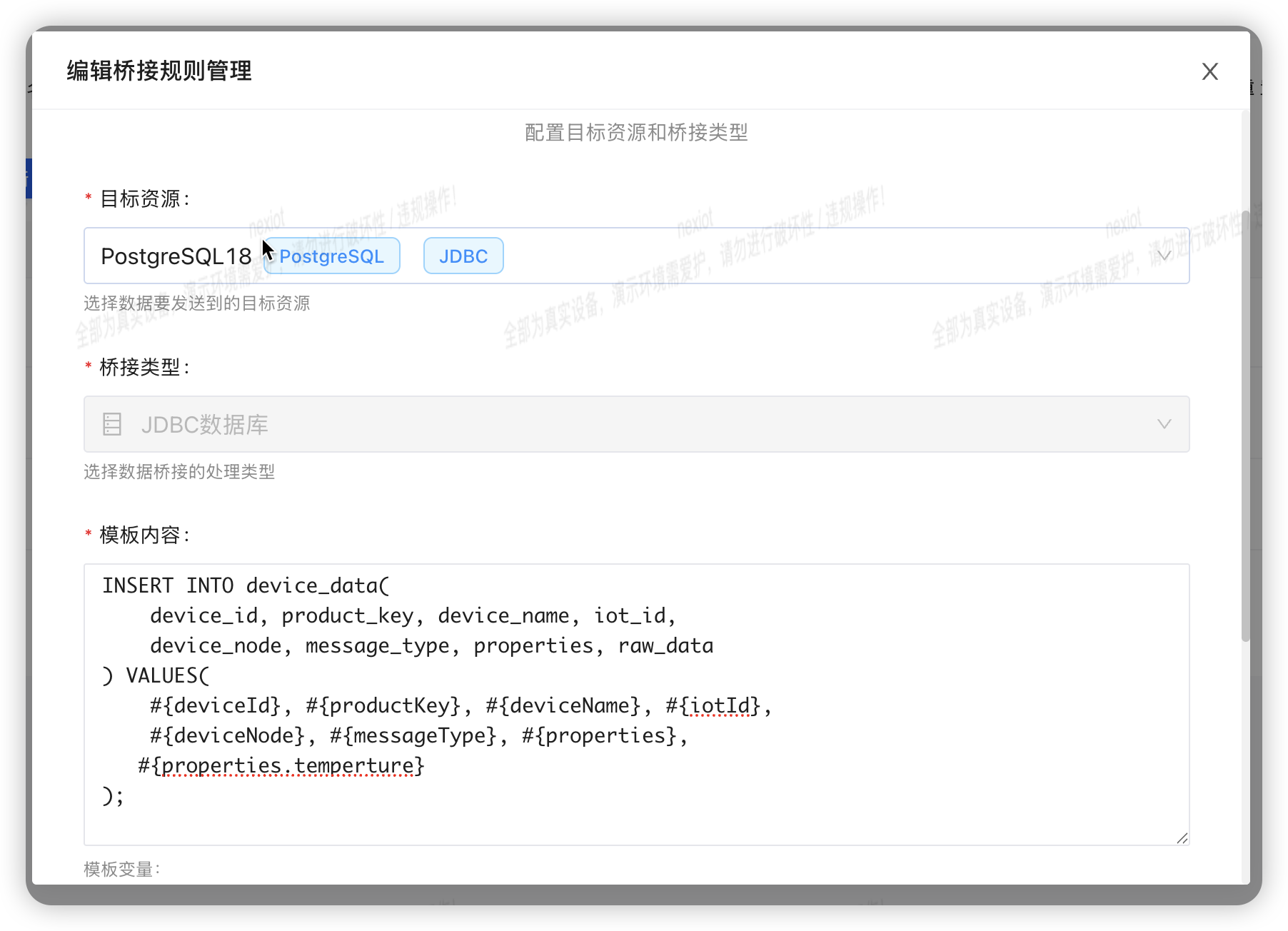The image size is (1288, 931).
Task: Close the 编辑桥接规则管理 dialog
Action: 1209,71
